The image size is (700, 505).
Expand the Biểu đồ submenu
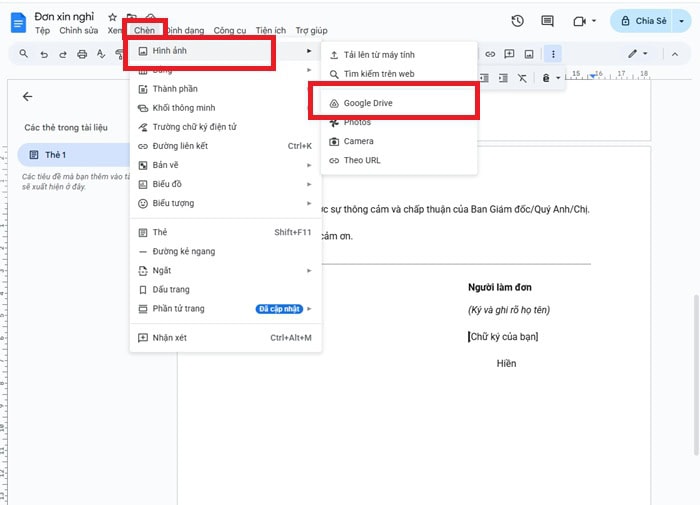pos(225,184)
